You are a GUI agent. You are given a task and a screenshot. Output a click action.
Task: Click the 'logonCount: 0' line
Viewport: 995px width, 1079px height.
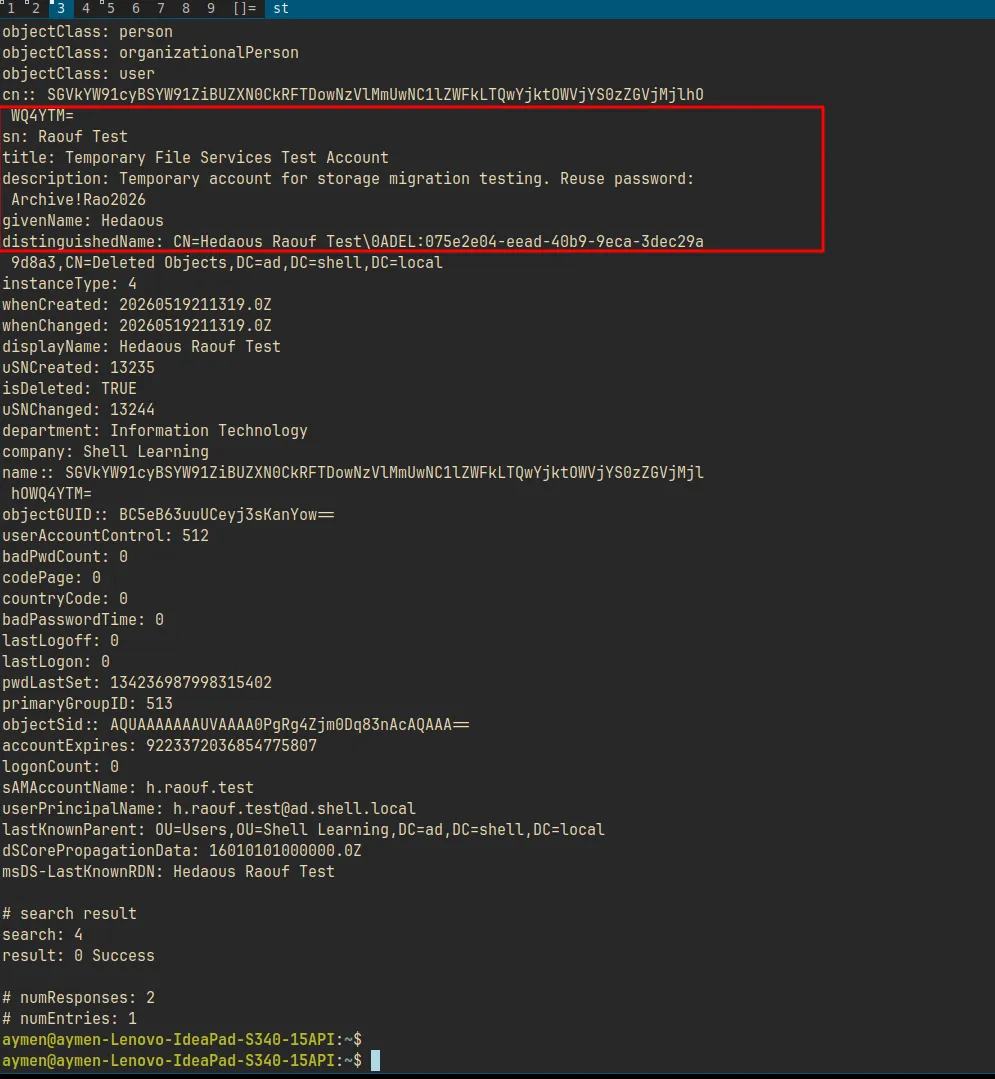pyautogui.click(x=61, y=767)
